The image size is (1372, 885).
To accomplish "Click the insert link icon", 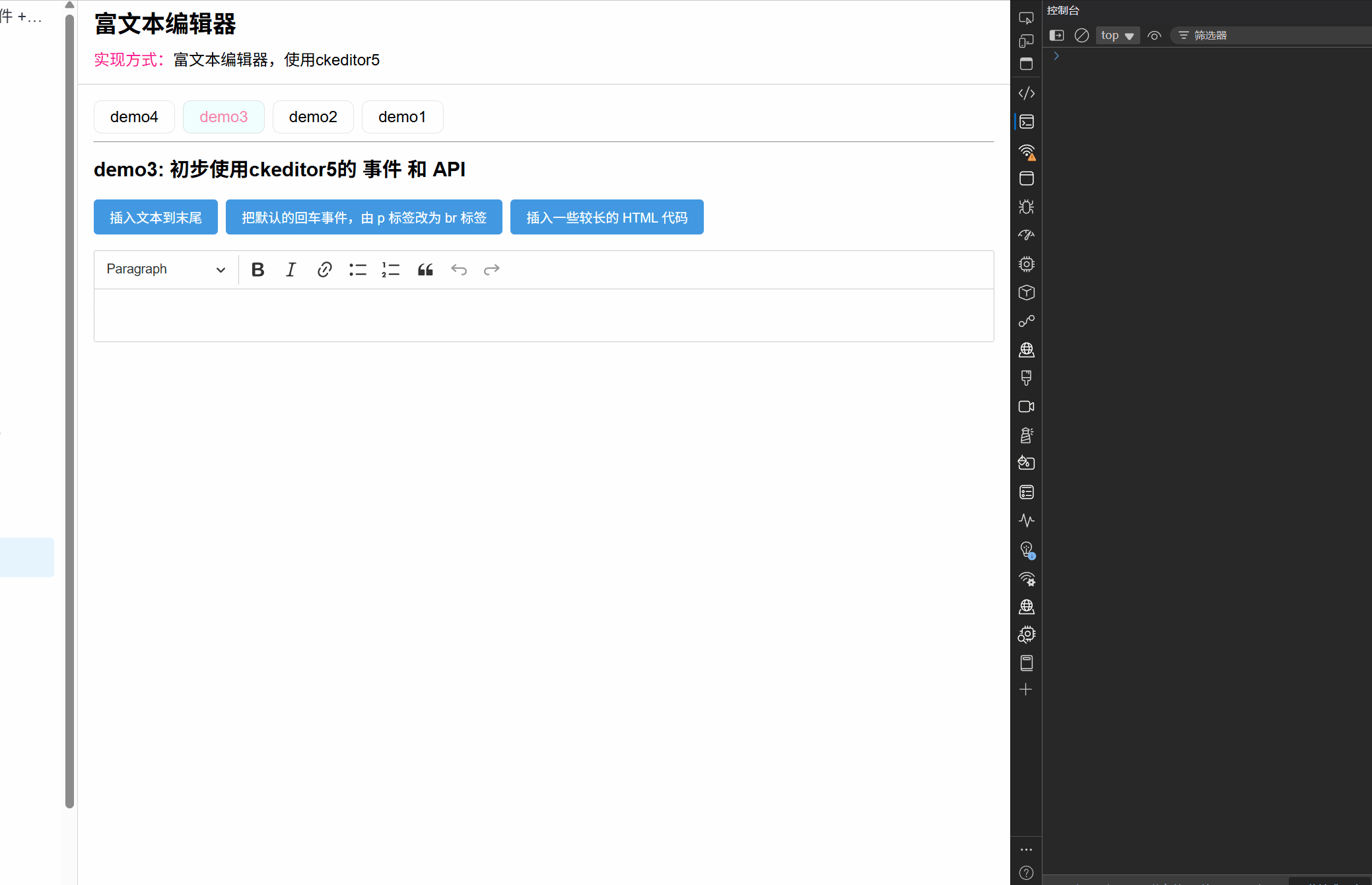I will (x=324, y=269).
